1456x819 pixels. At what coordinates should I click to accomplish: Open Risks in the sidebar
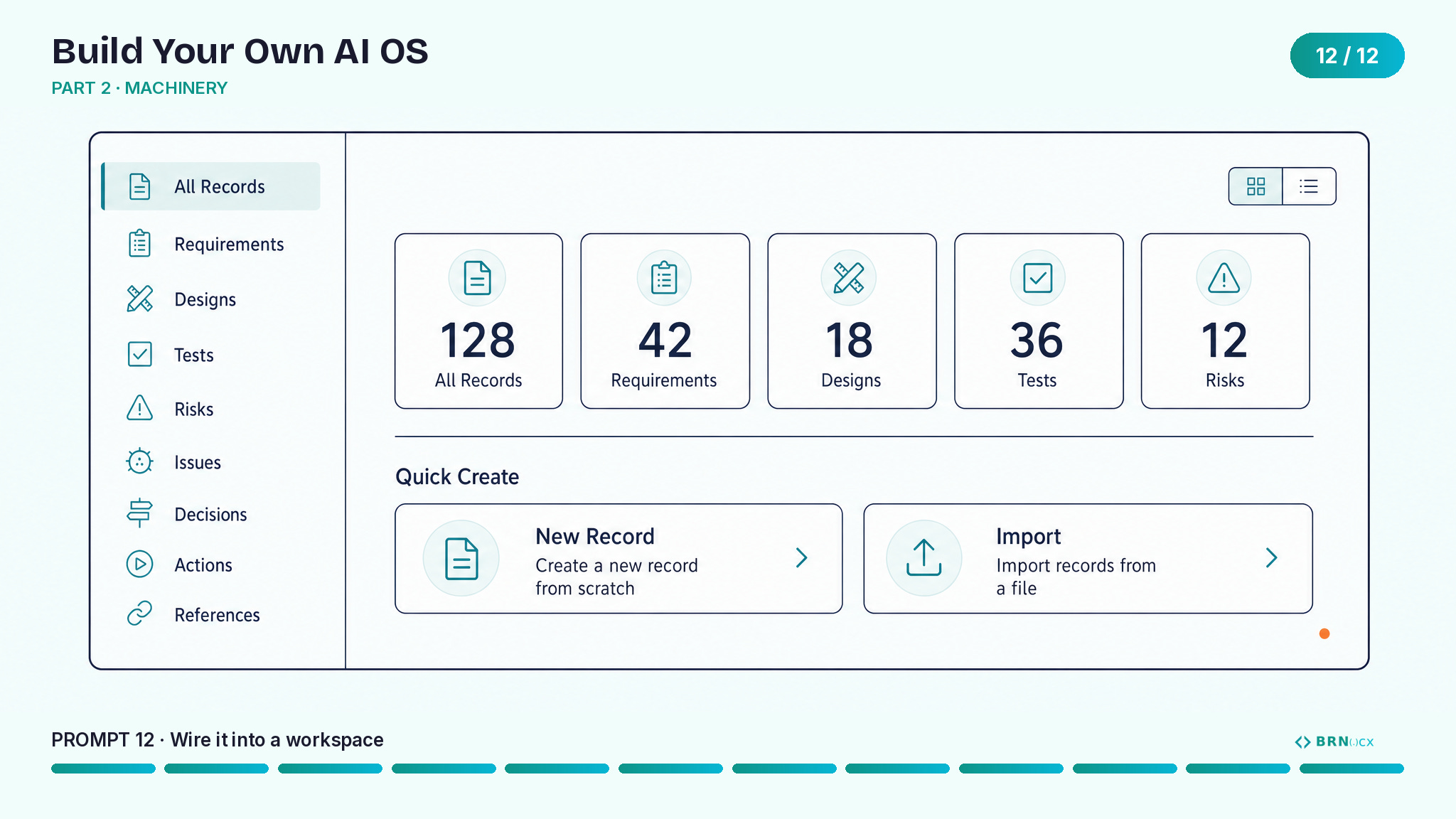tap(211, 409)
